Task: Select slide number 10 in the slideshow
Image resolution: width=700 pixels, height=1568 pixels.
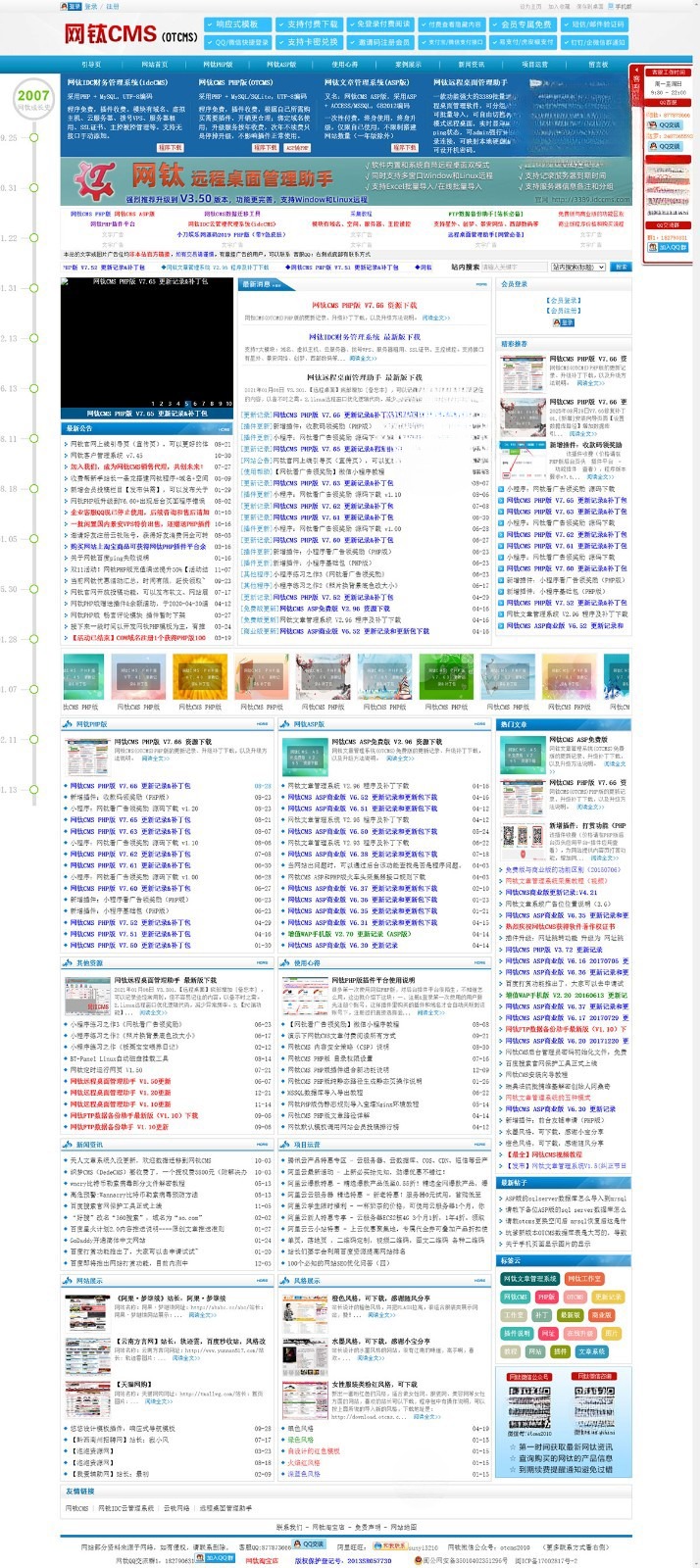Action: 227,403
